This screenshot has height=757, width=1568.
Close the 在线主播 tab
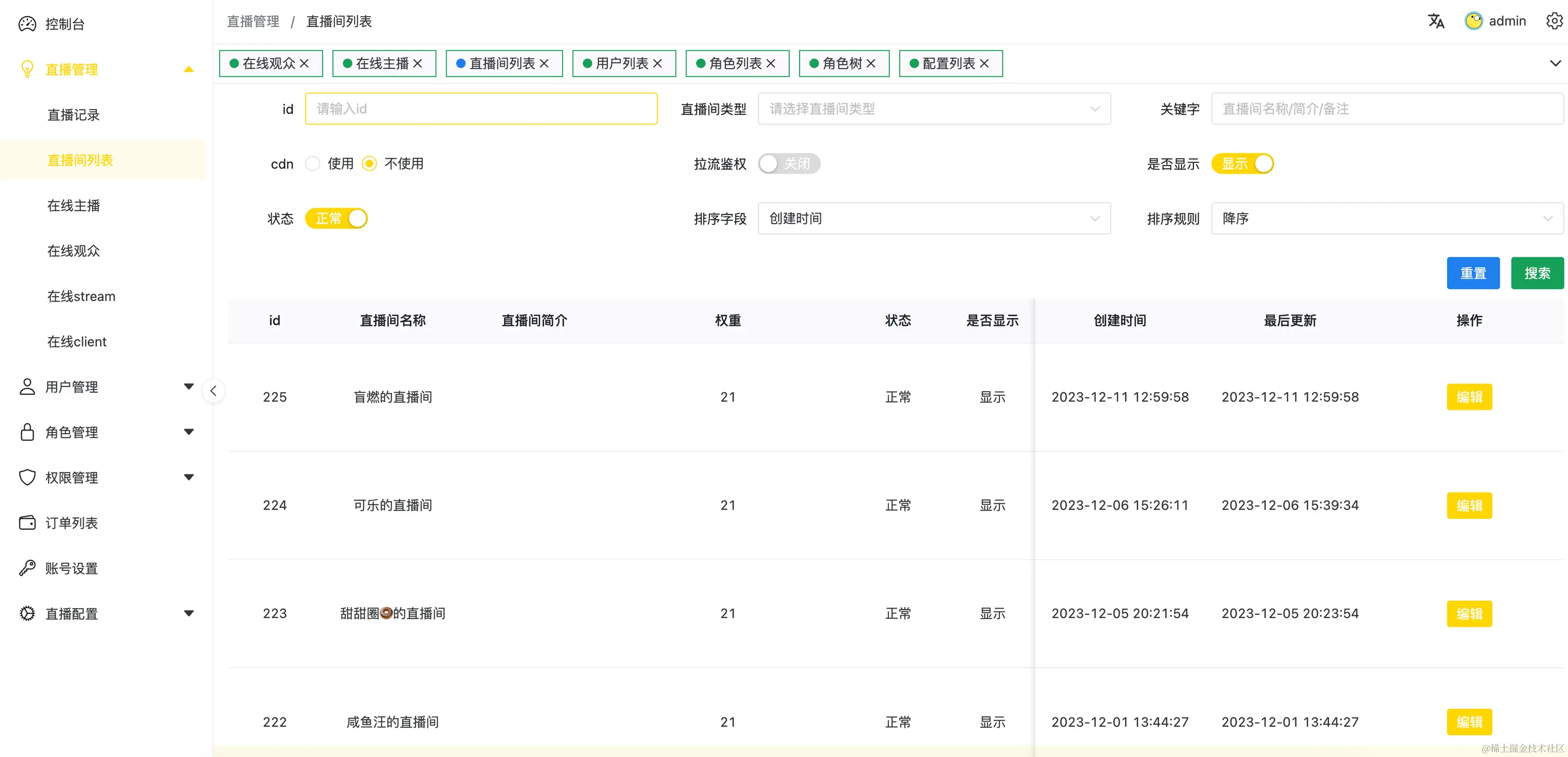(x=417, y=63)
